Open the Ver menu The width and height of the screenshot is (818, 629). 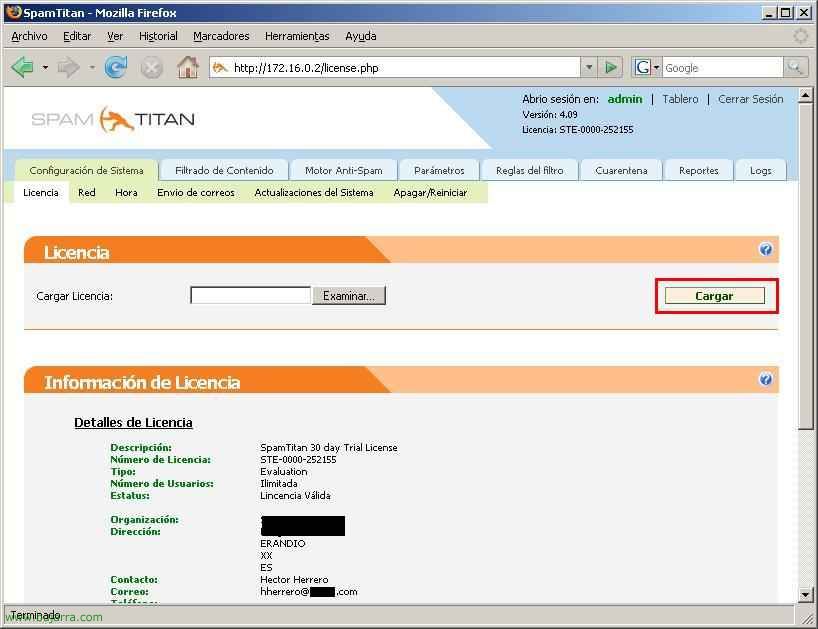point(115,36)
